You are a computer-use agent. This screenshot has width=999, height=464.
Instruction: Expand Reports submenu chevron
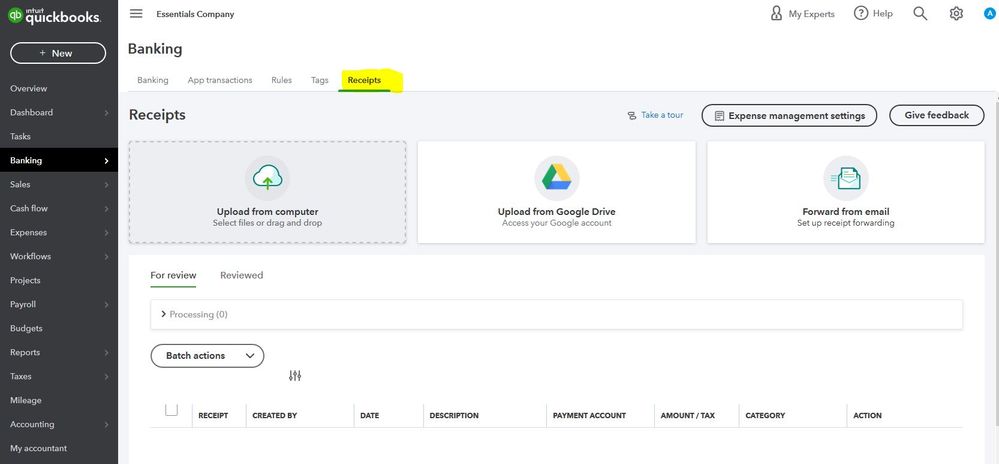point(106,352)
